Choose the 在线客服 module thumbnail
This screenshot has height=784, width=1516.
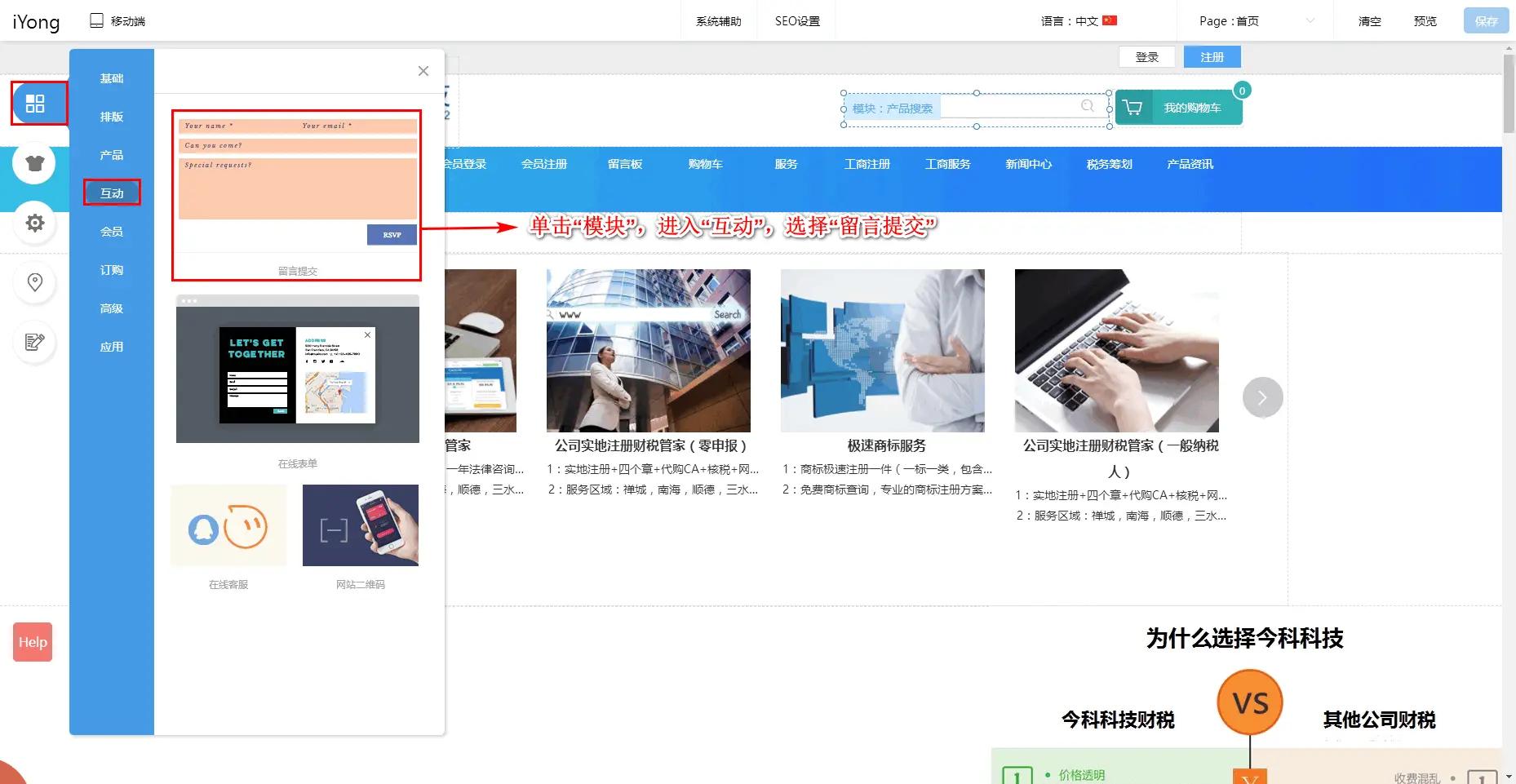[x=228, y=526]
